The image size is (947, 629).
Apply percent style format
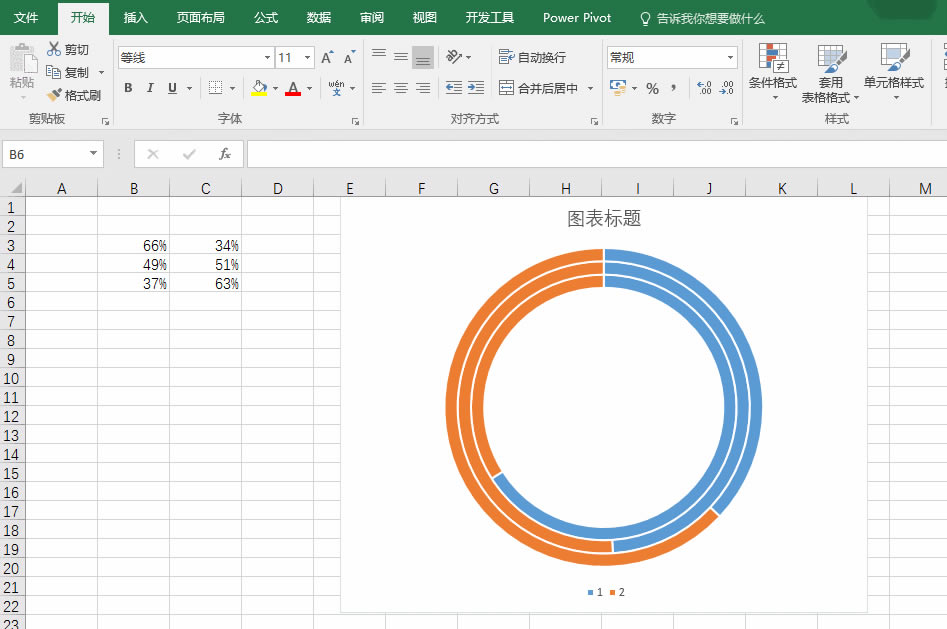pyautogui.click(x=652, y=88)
